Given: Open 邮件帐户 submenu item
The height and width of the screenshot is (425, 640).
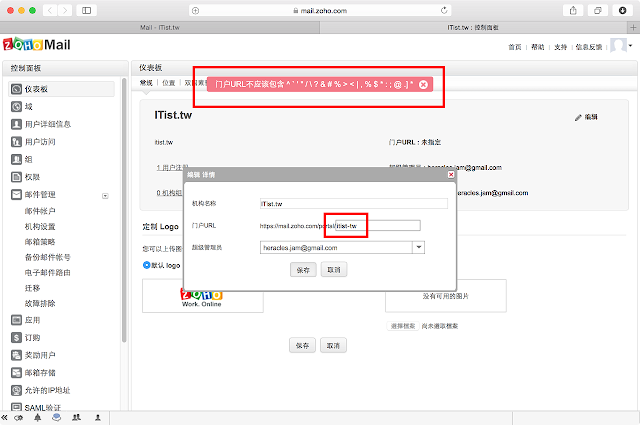Looking at the screenshot, I should click(40, 211).
